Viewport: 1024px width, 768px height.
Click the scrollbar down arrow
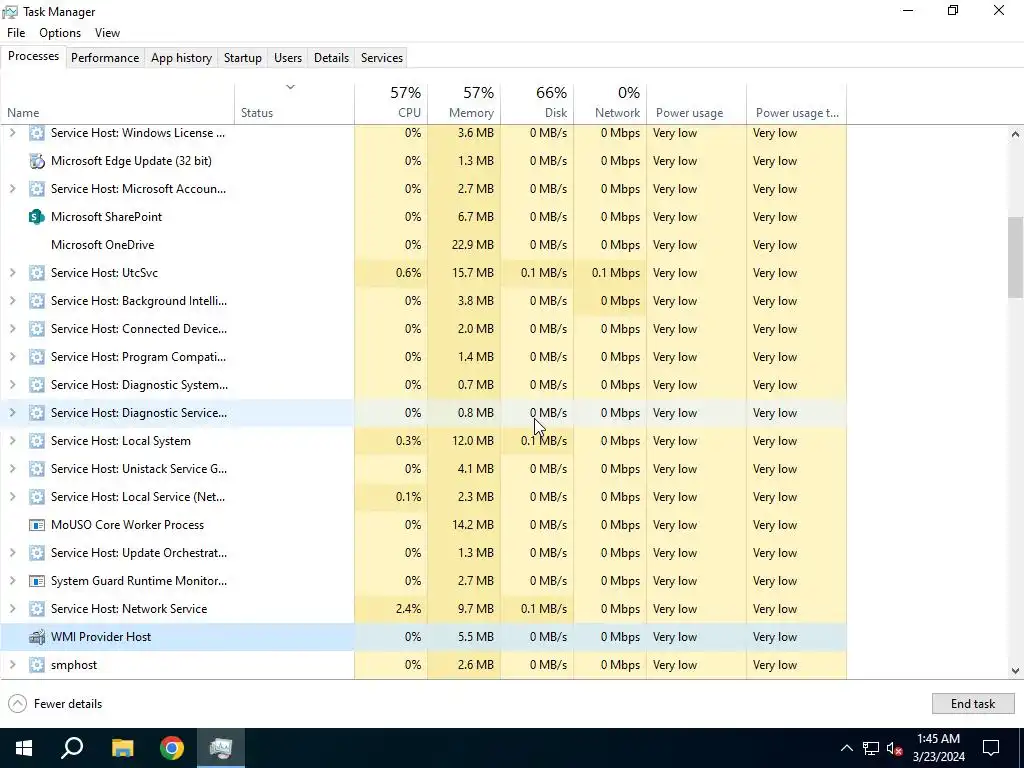(x=1015, y=671)
